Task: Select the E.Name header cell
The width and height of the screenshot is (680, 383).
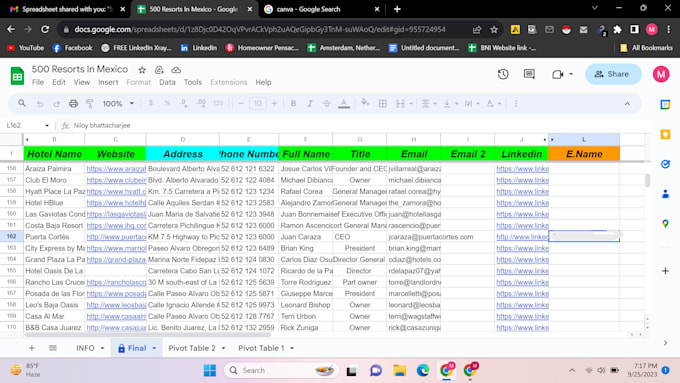Action: point(584,154)
